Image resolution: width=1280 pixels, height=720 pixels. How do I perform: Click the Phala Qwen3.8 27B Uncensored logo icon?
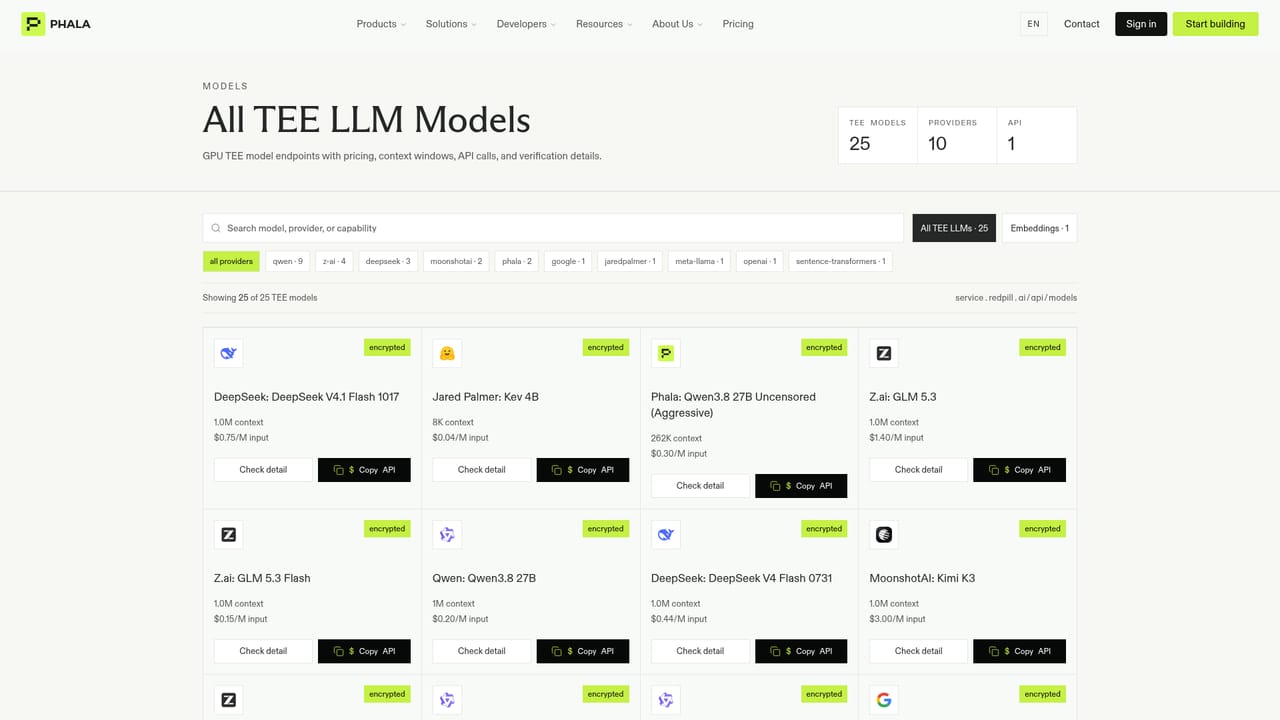pyautogui.click(x=666, y=353)
